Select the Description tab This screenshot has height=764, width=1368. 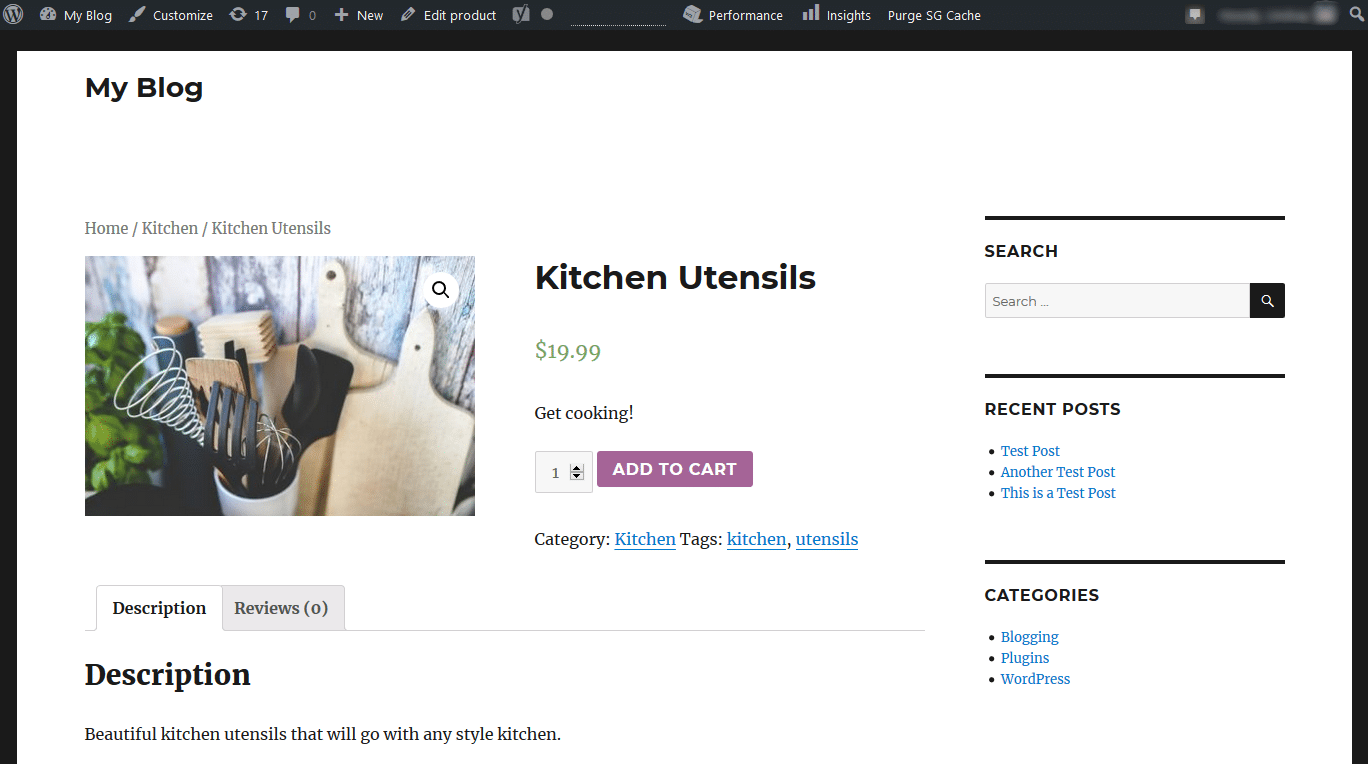click(x=158, y=607)
